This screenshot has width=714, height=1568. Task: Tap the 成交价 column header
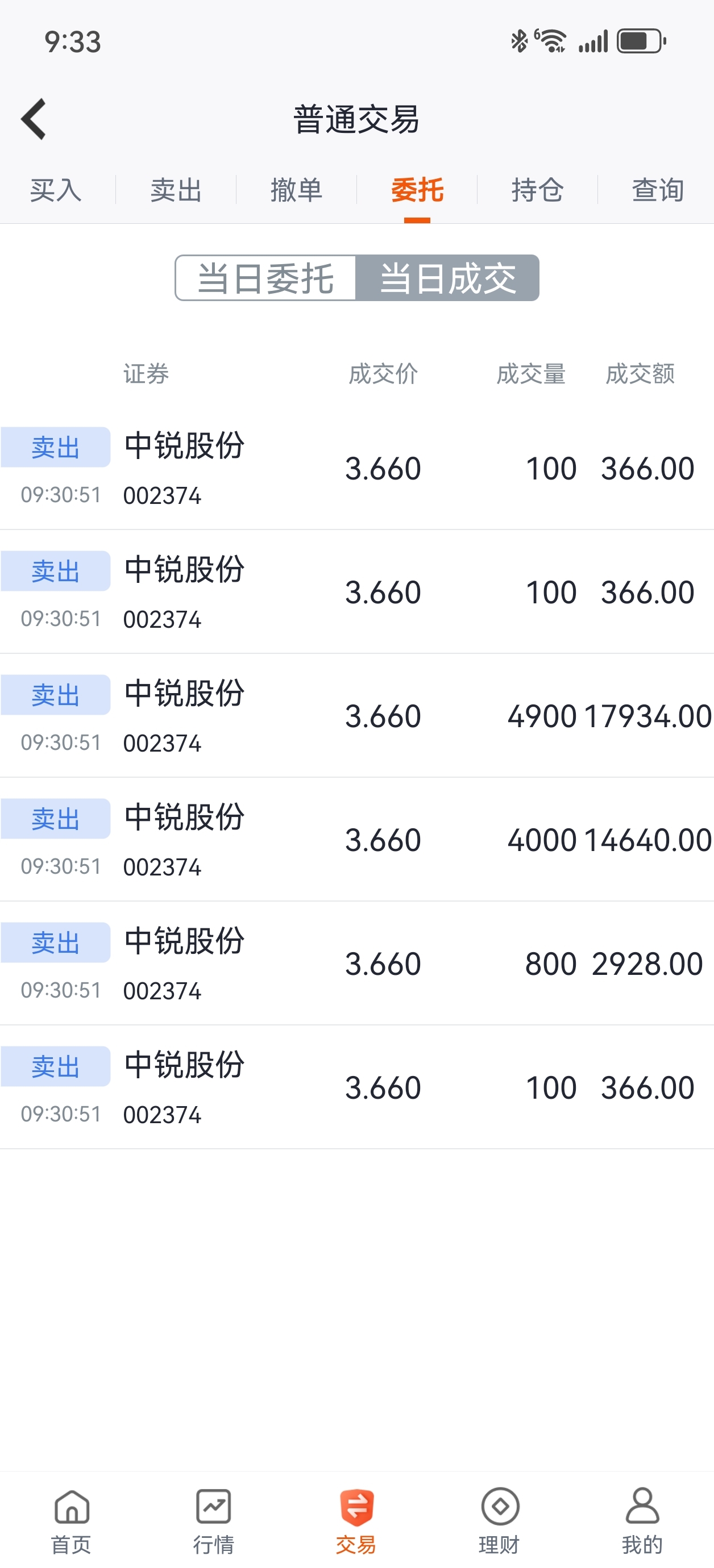click(383, 374)
